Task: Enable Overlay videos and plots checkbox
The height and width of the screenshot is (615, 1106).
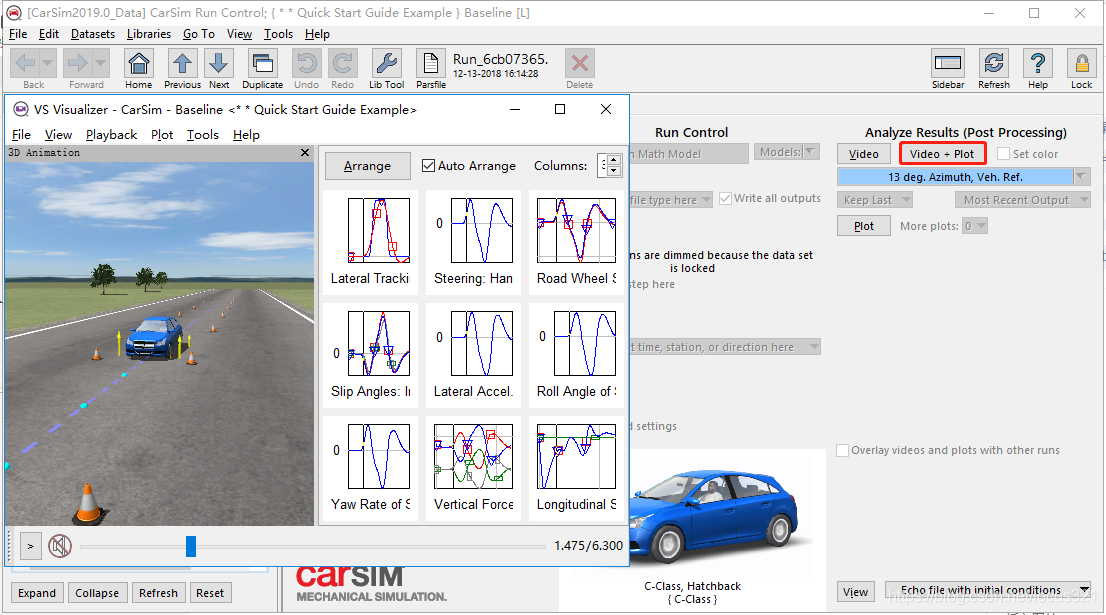Action: click(842, 450)
